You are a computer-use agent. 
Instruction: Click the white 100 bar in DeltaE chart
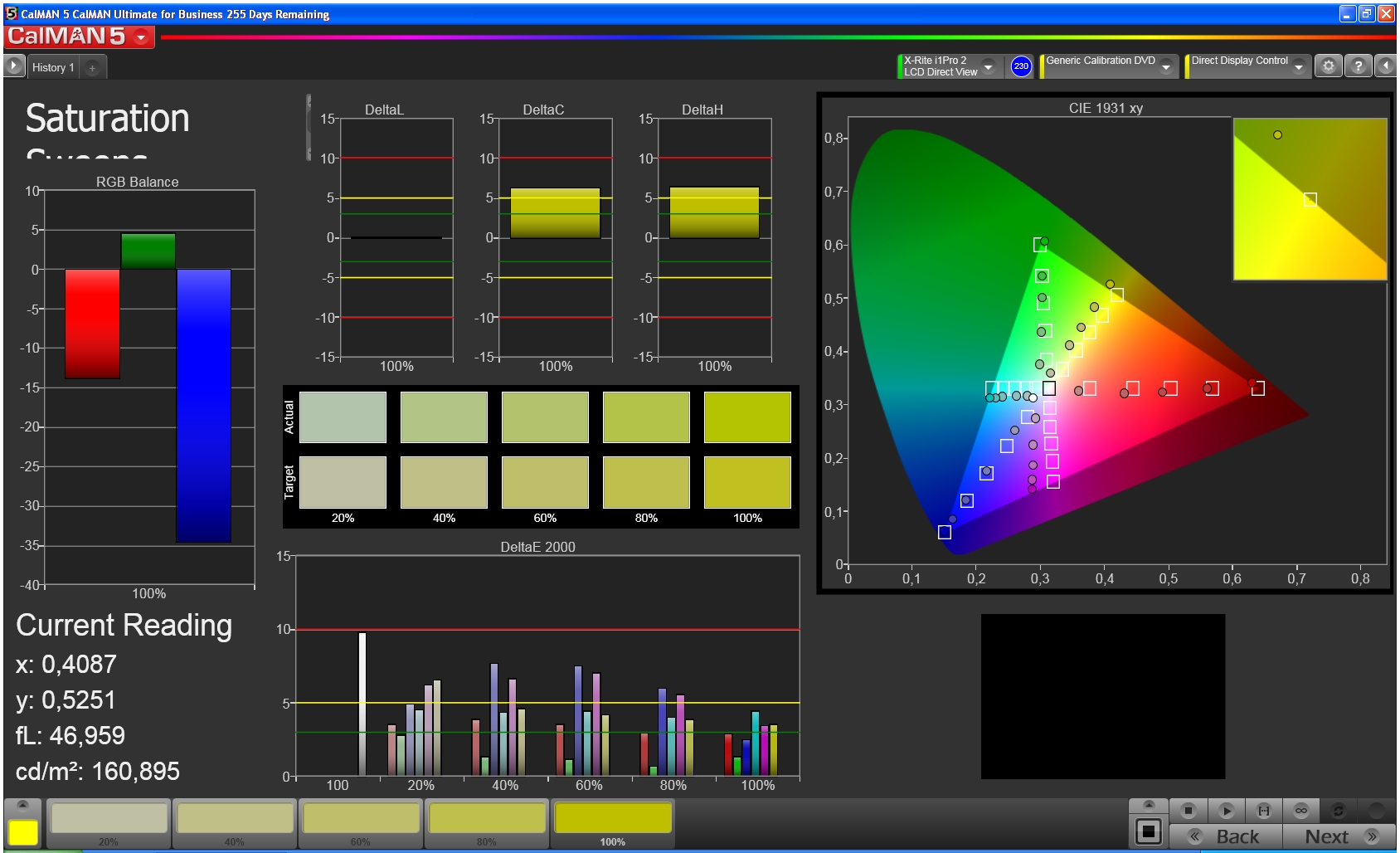[362, 704]
